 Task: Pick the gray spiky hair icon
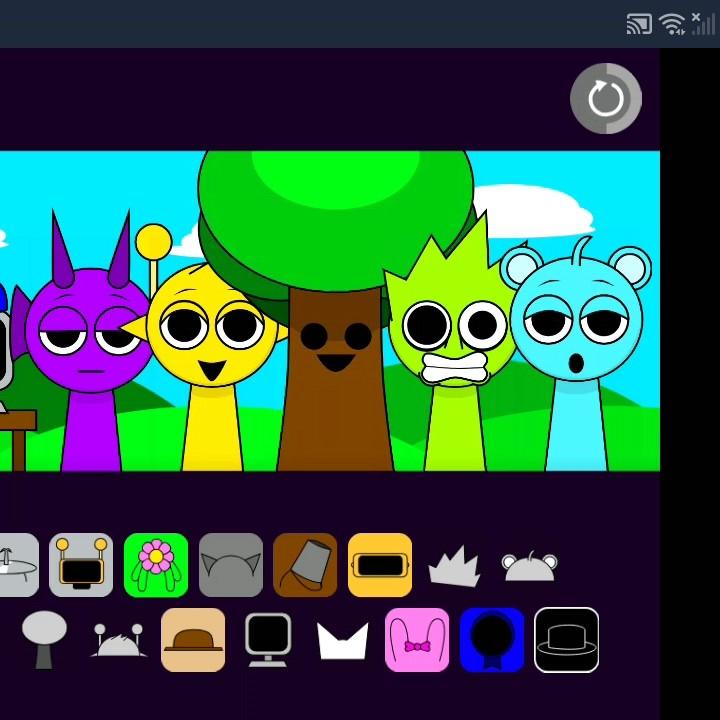(454, 567)
